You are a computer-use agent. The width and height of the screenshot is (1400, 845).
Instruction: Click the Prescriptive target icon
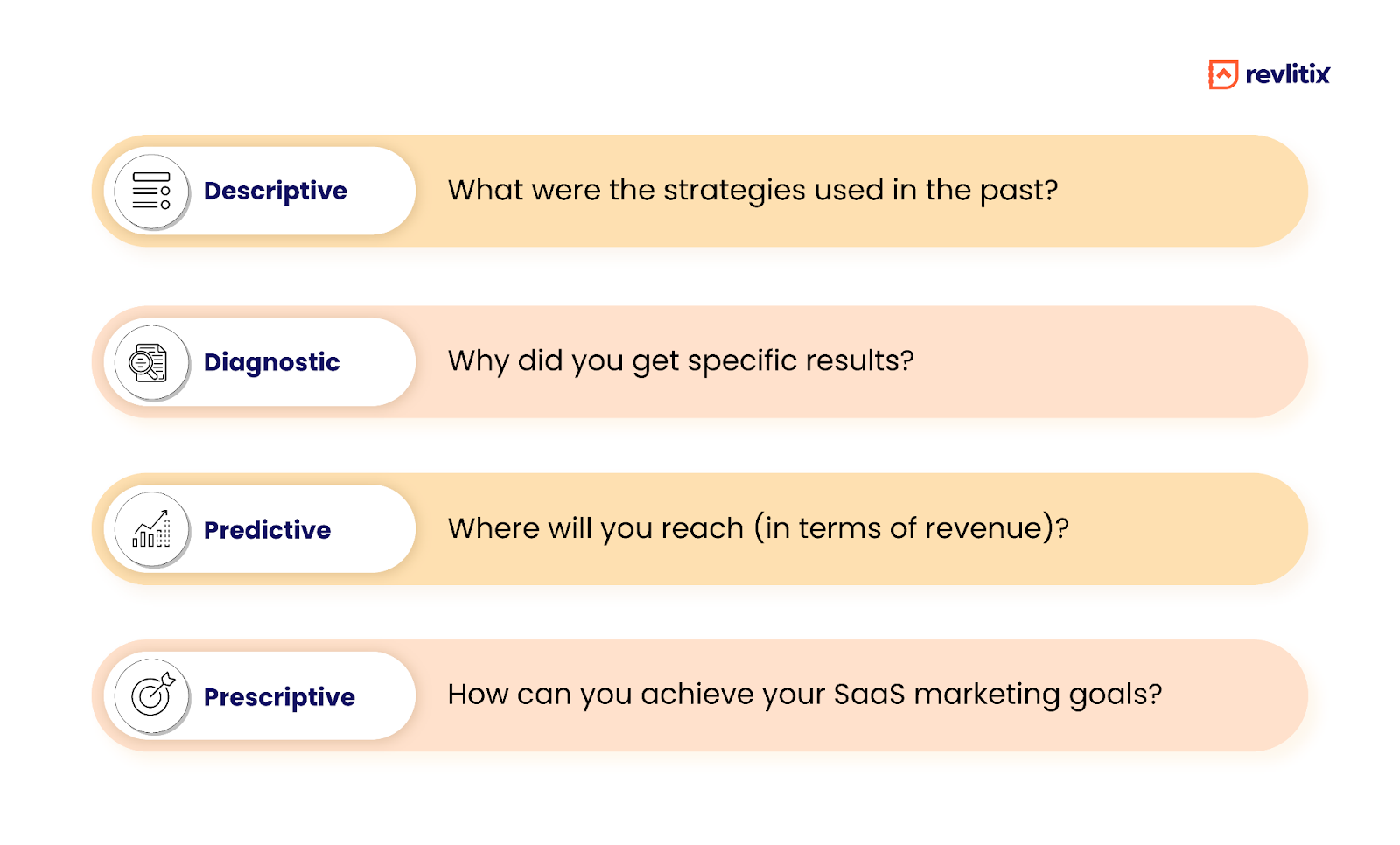[151, 696]
